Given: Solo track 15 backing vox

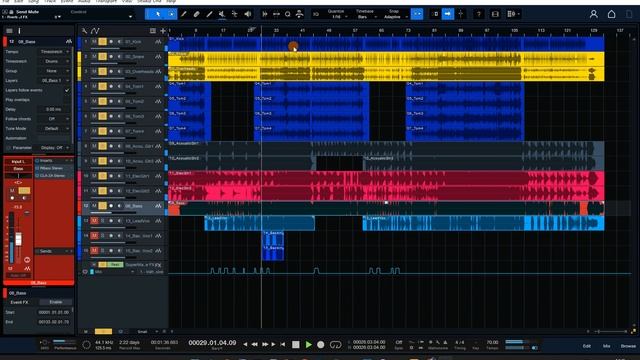Looking at the screenshot, I should 103,251.
